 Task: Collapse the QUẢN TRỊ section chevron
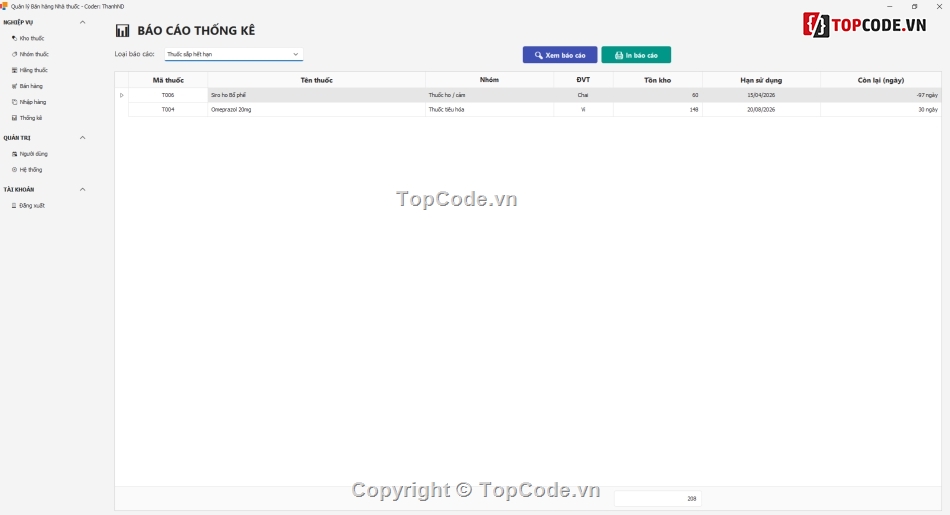[83, 138]
